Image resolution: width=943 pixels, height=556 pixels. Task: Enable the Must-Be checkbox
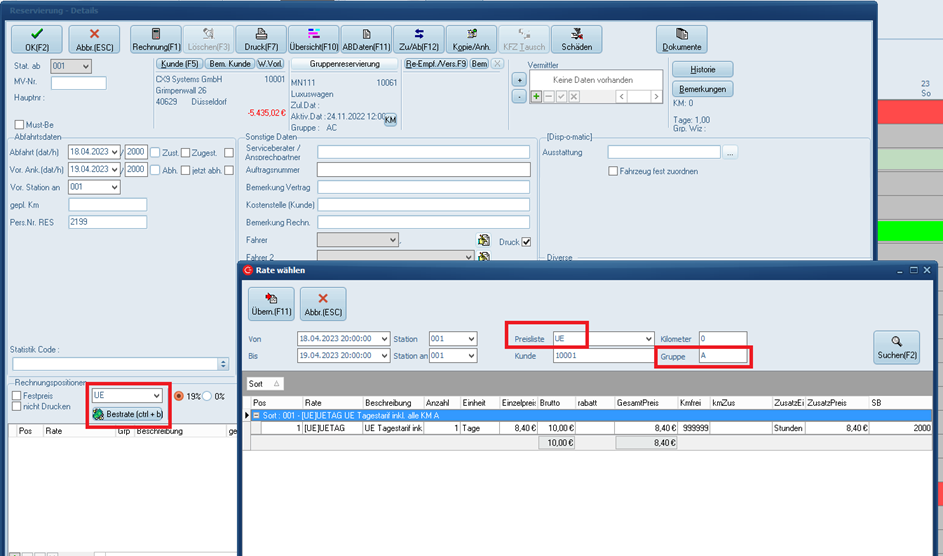pos(20,125)
